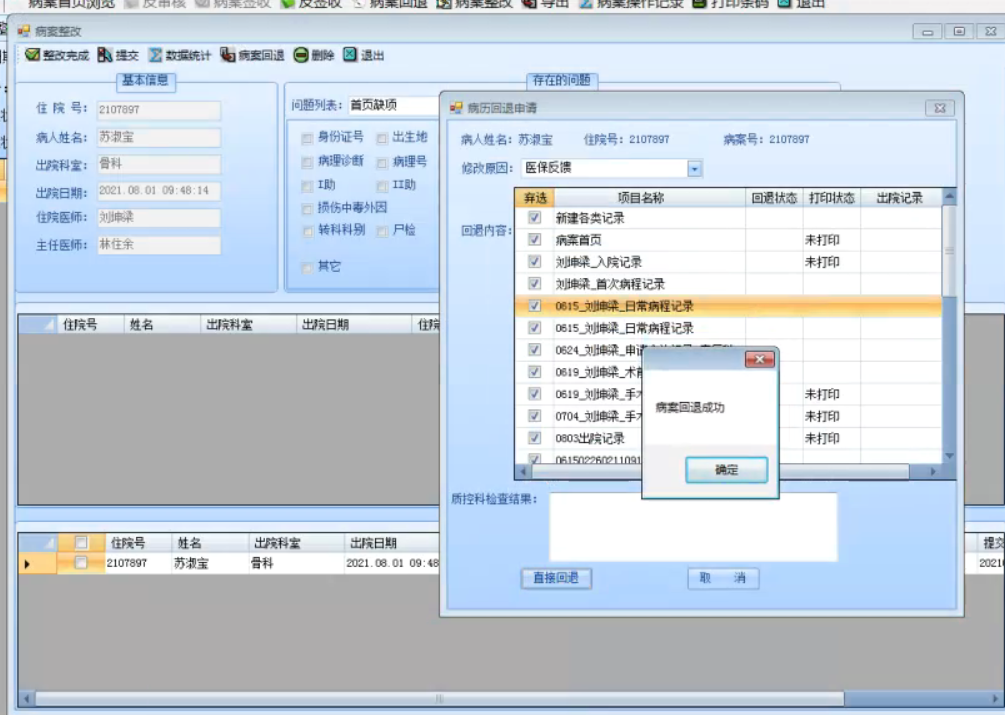Uncheck the highlighted 0615 日常病程记录 row checkbox
This screenshot has width=1005, height=715.
[x=534, y=306]
